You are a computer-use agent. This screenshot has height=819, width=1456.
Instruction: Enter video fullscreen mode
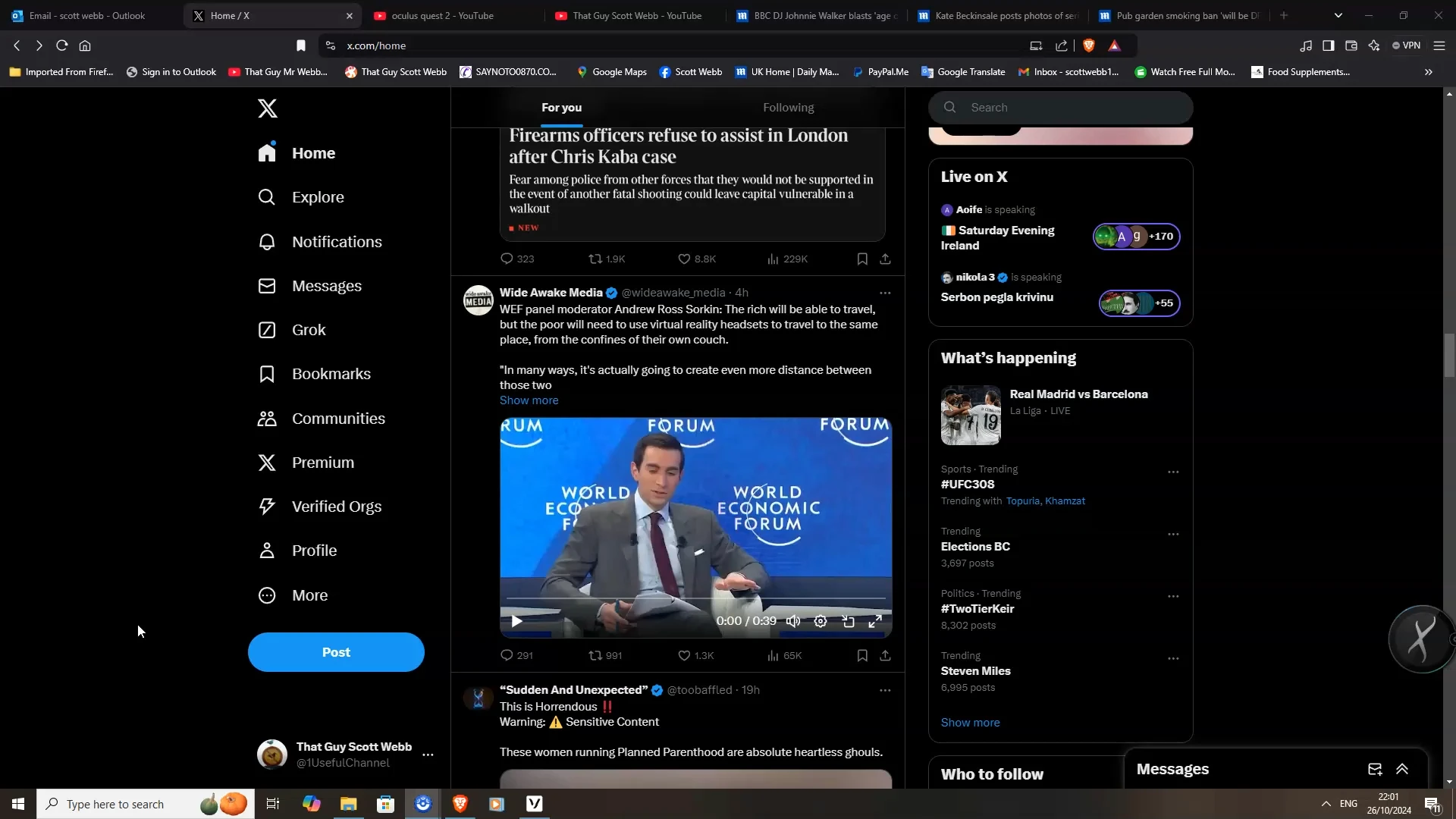click(x=875, y=622)
